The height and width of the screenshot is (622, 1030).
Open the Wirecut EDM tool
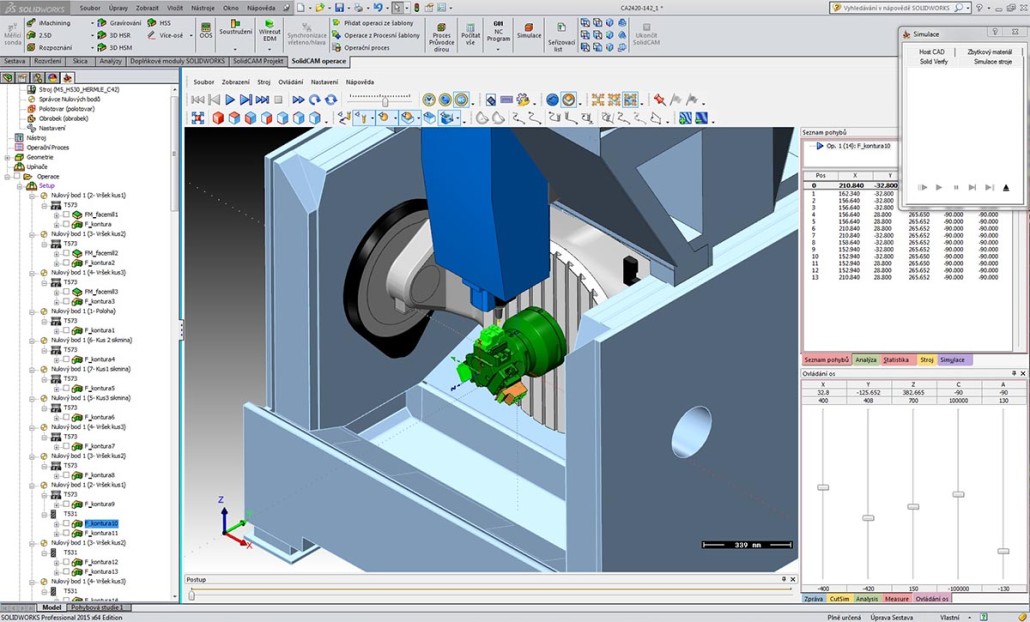pyautogui.click(x=269, y=31)
